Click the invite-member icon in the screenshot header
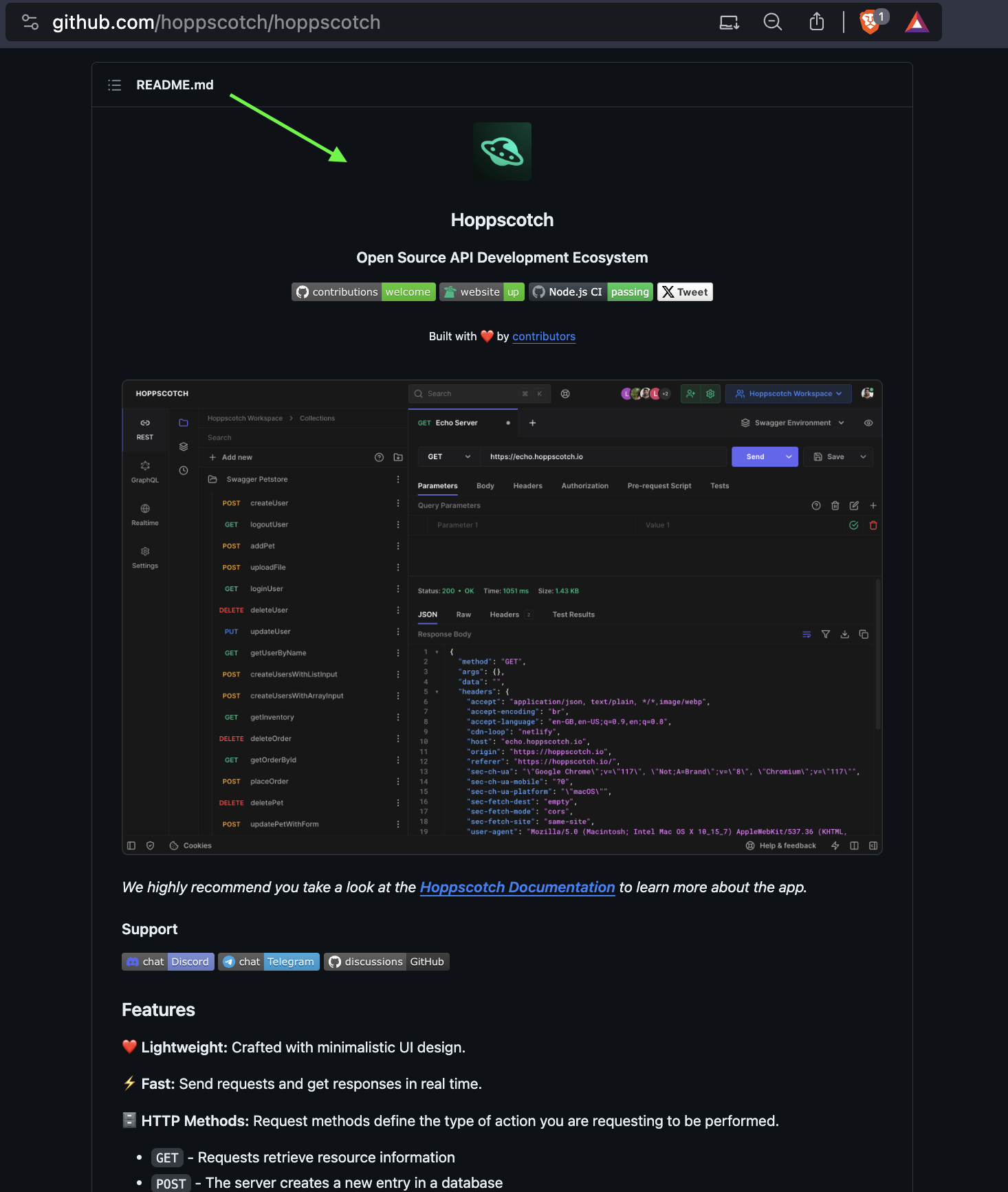 coord(691,394)
